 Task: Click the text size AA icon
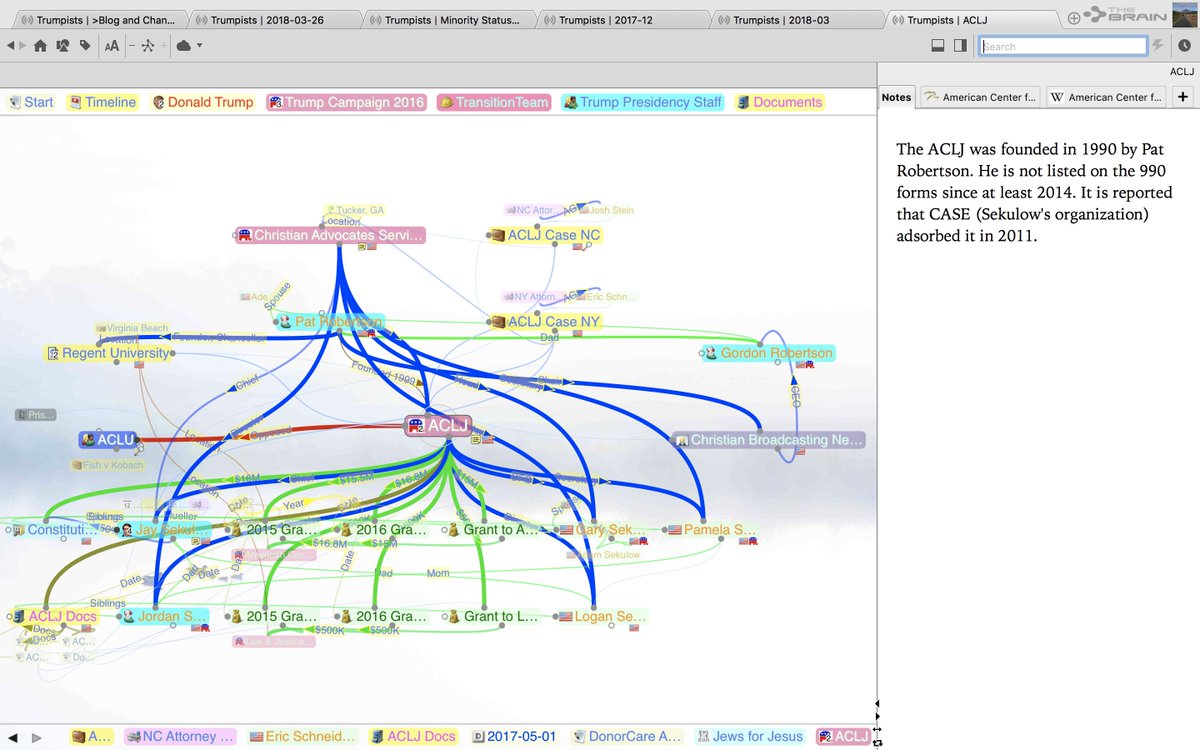111,45
